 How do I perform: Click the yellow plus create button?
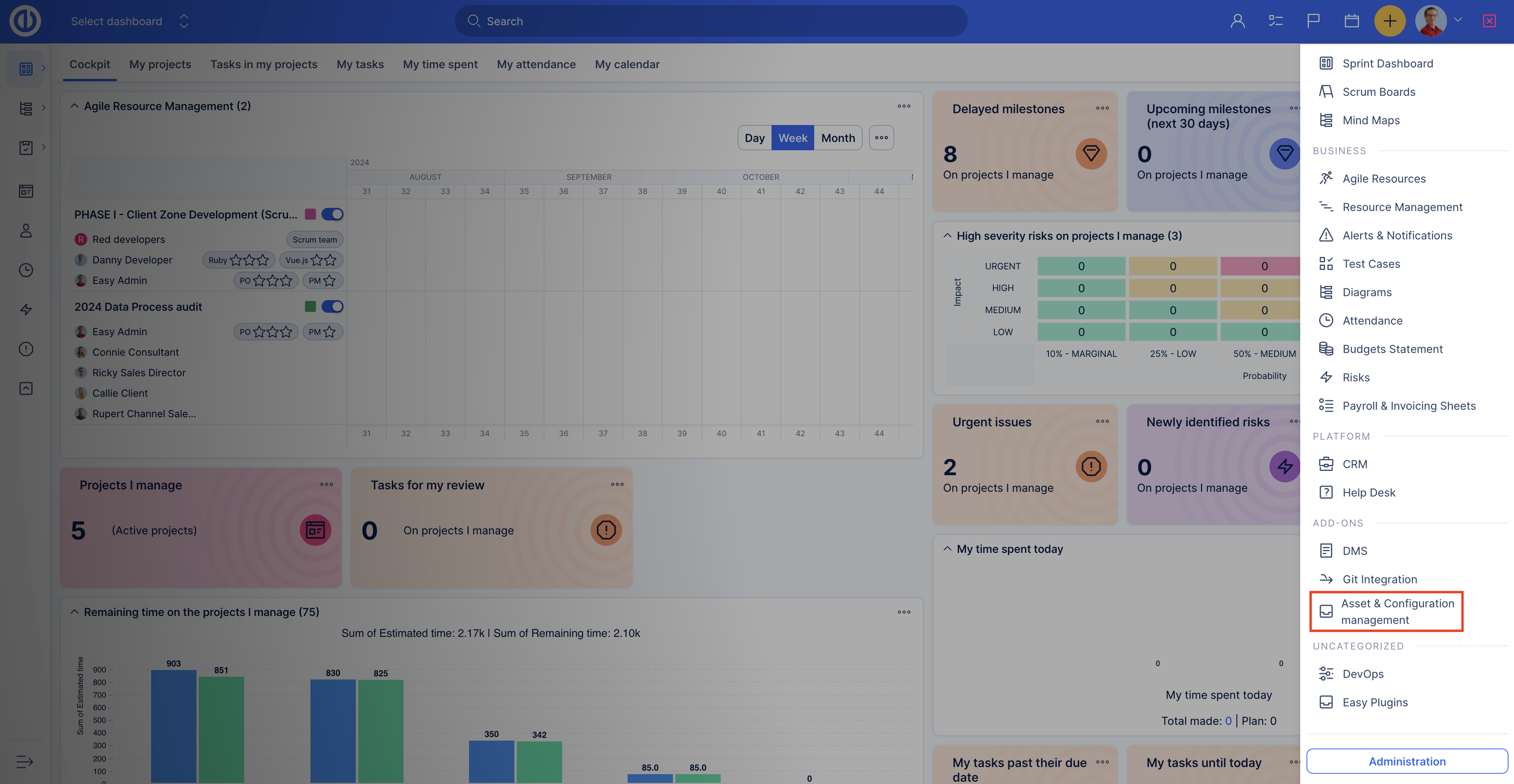[1389, 21]
